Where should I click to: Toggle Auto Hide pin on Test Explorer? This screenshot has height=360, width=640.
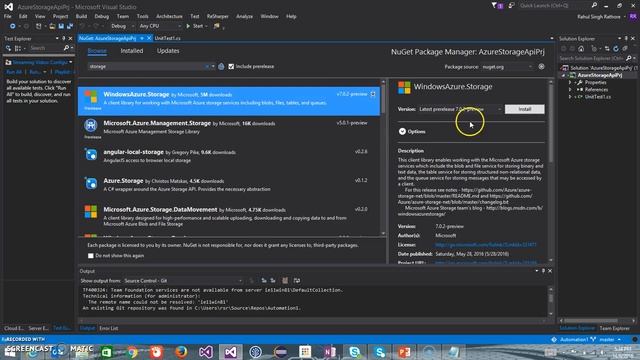[x=64, y=38]
